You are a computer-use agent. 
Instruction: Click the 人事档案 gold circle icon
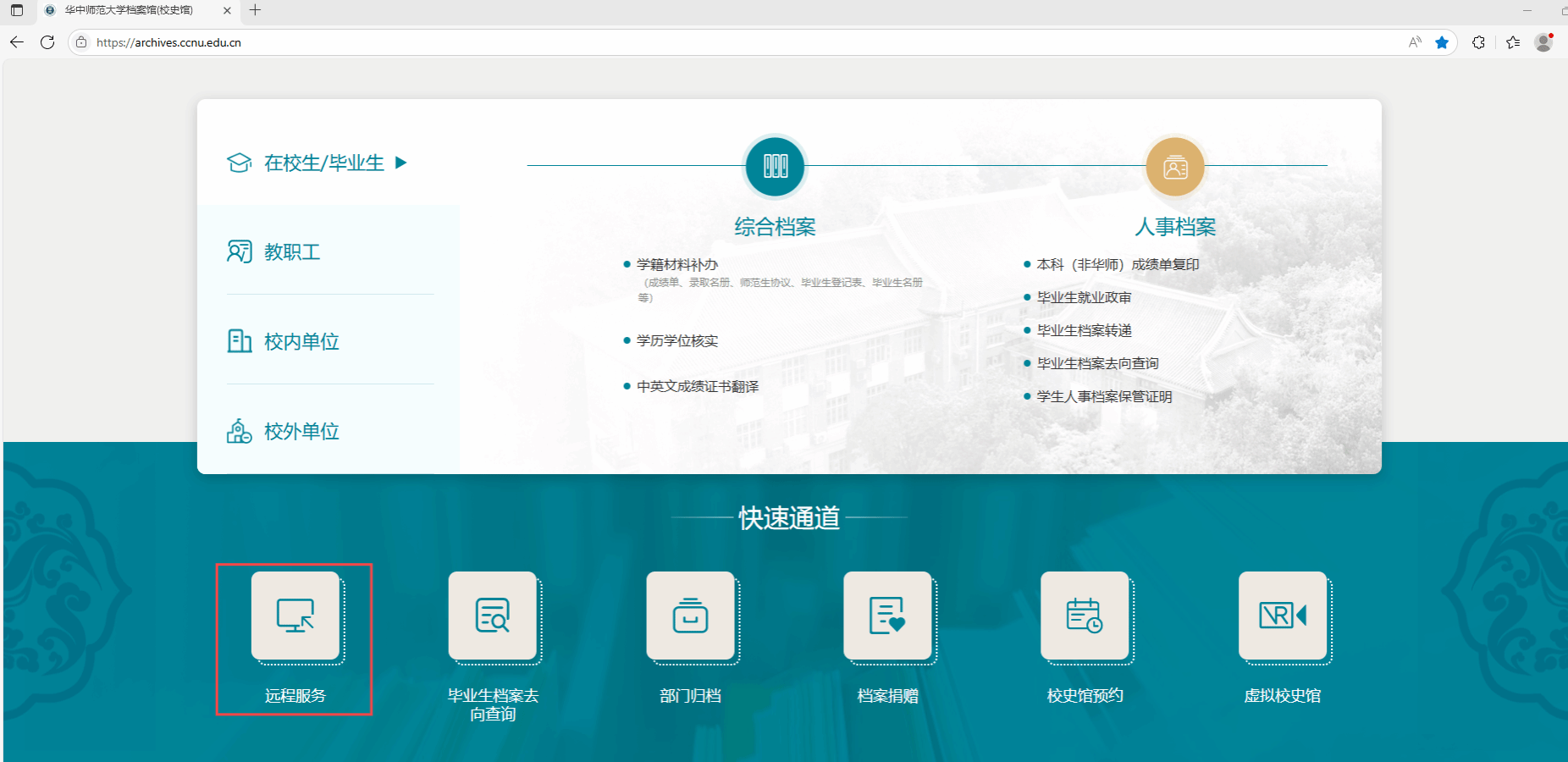tap(1174, 167)
